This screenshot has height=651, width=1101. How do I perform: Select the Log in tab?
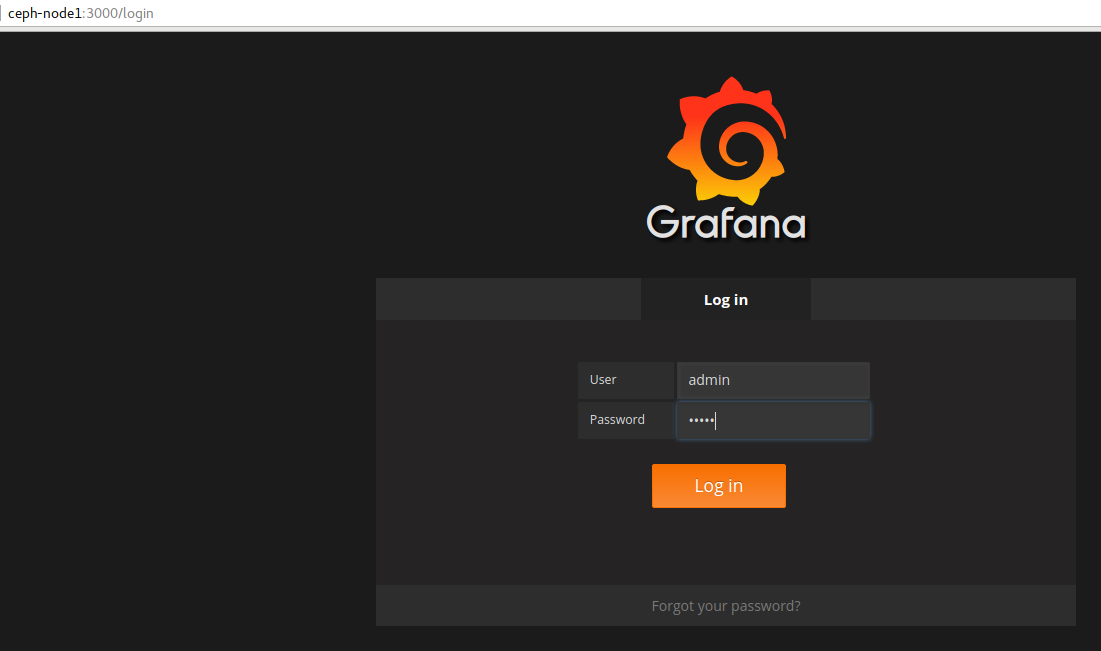click(x=725, y=300)
